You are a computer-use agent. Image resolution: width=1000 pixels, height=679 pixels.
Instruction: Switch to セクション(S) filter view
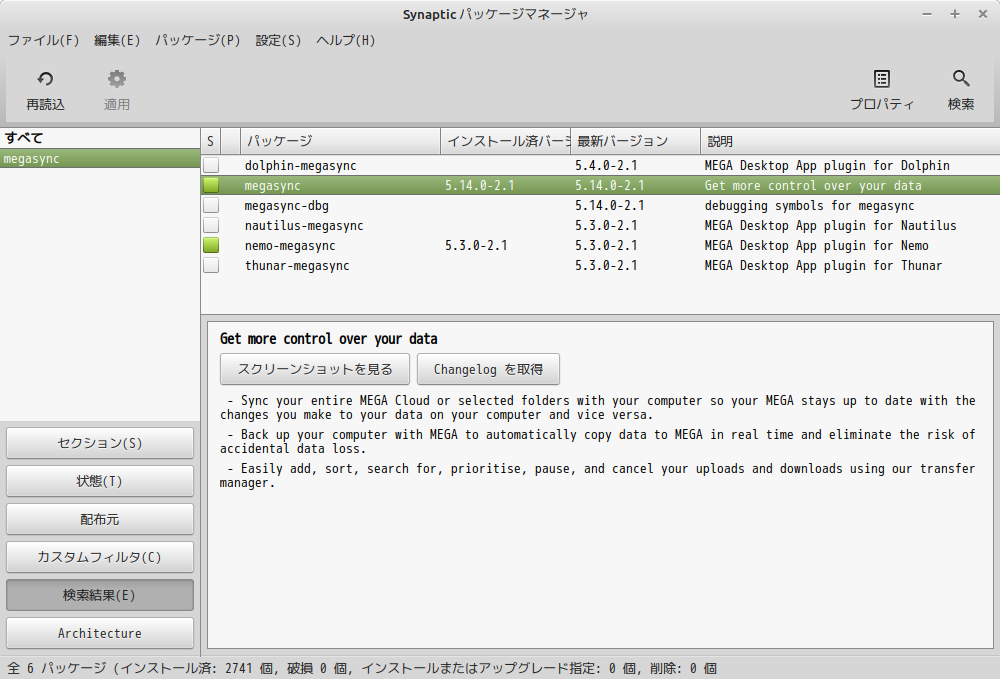[x=100, y=443]
